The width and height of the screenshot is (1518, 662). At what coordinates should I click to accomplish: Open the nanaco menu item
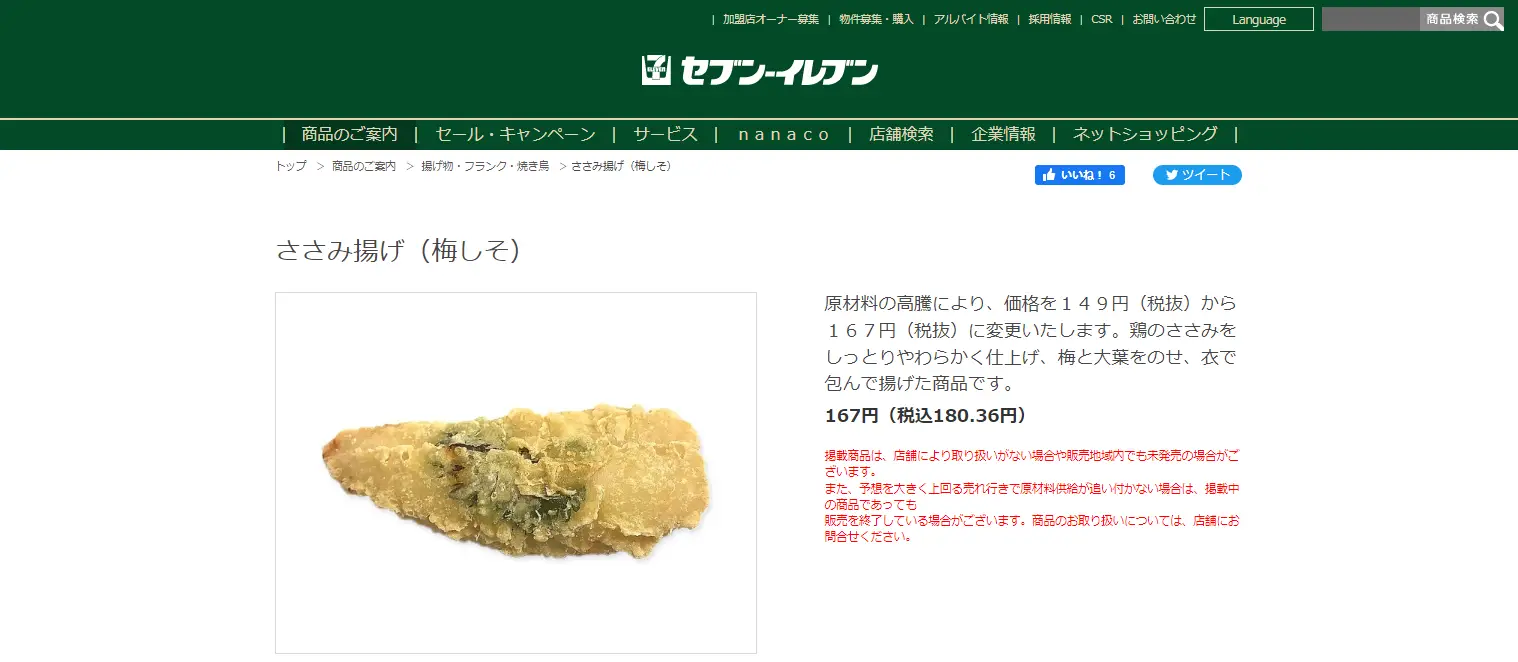[784, 134]
